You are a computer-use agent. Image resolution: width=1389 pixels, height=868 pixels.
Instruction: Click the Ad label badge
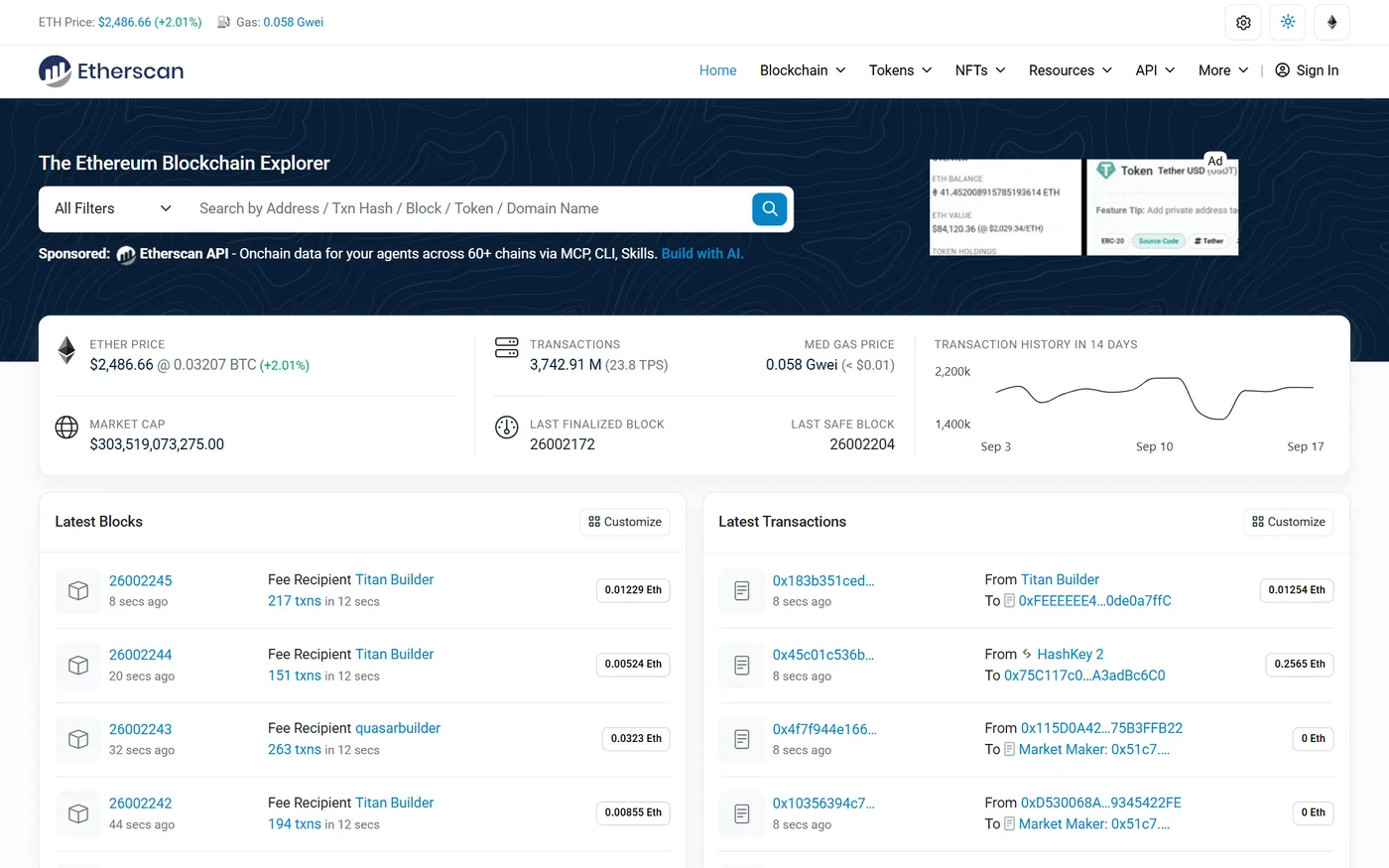pyautogui.click(x=1215, y=161)
